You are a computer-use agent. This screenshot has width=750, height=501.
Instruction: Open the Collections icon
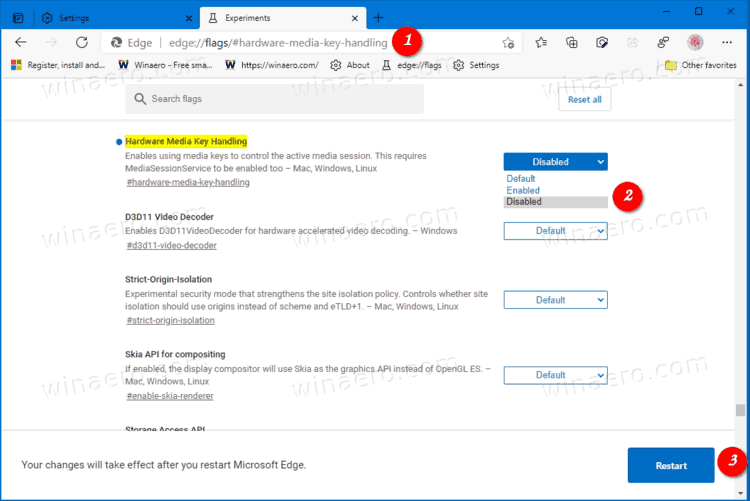(572, 43)
